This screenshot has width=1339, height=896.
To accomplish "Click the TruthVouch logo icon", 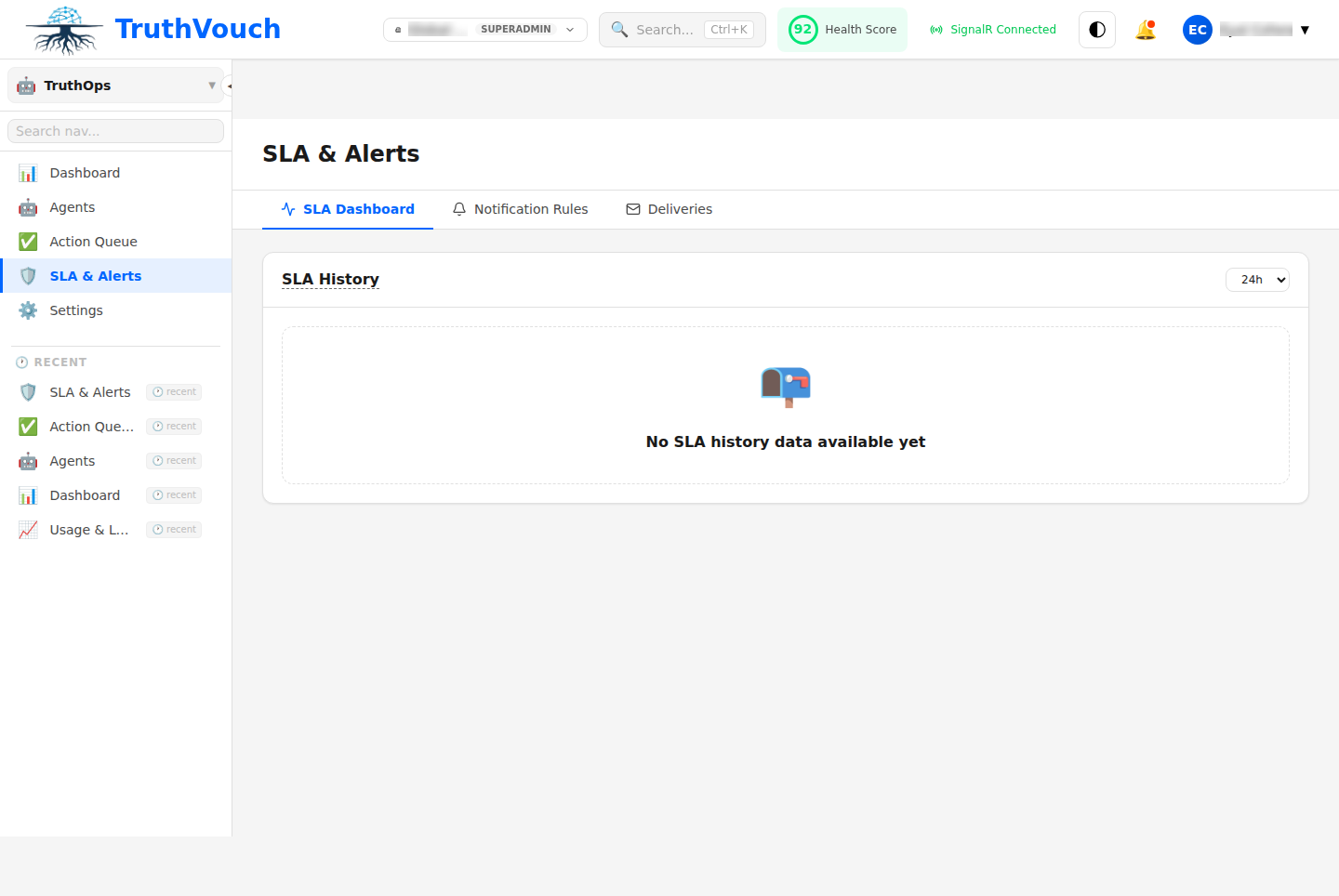I will (63, 29).
